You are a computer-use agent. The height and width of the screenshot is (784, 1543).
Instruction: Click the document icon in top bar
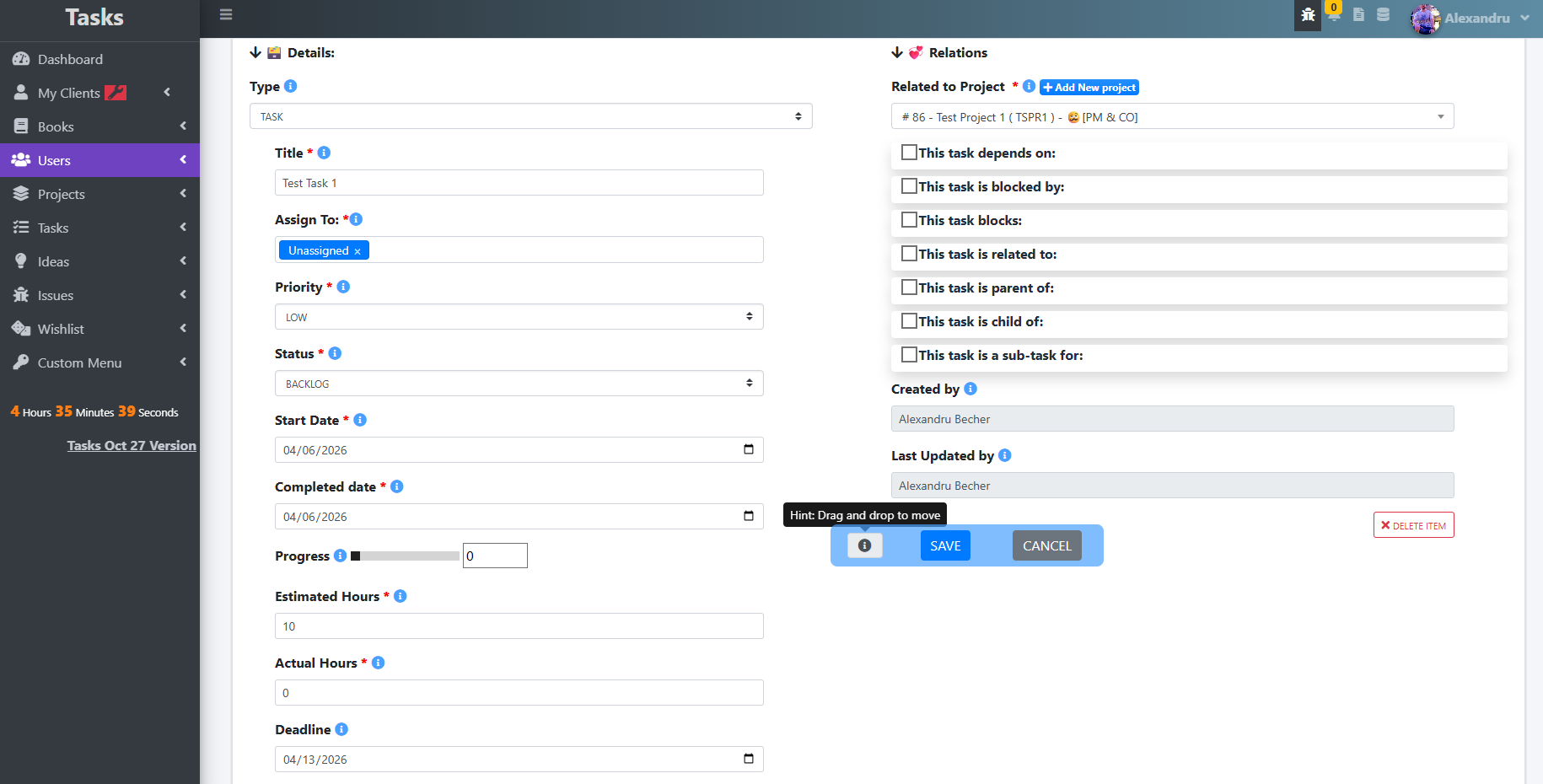(1358, 15)
